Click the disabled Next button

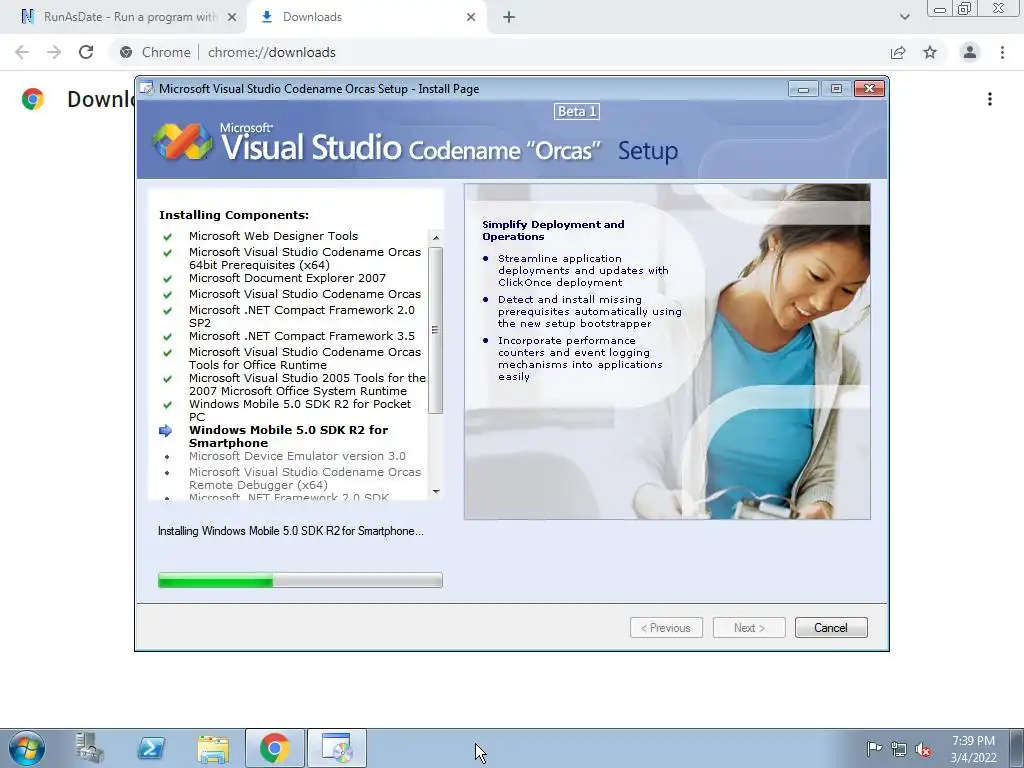tap(749, 628)
